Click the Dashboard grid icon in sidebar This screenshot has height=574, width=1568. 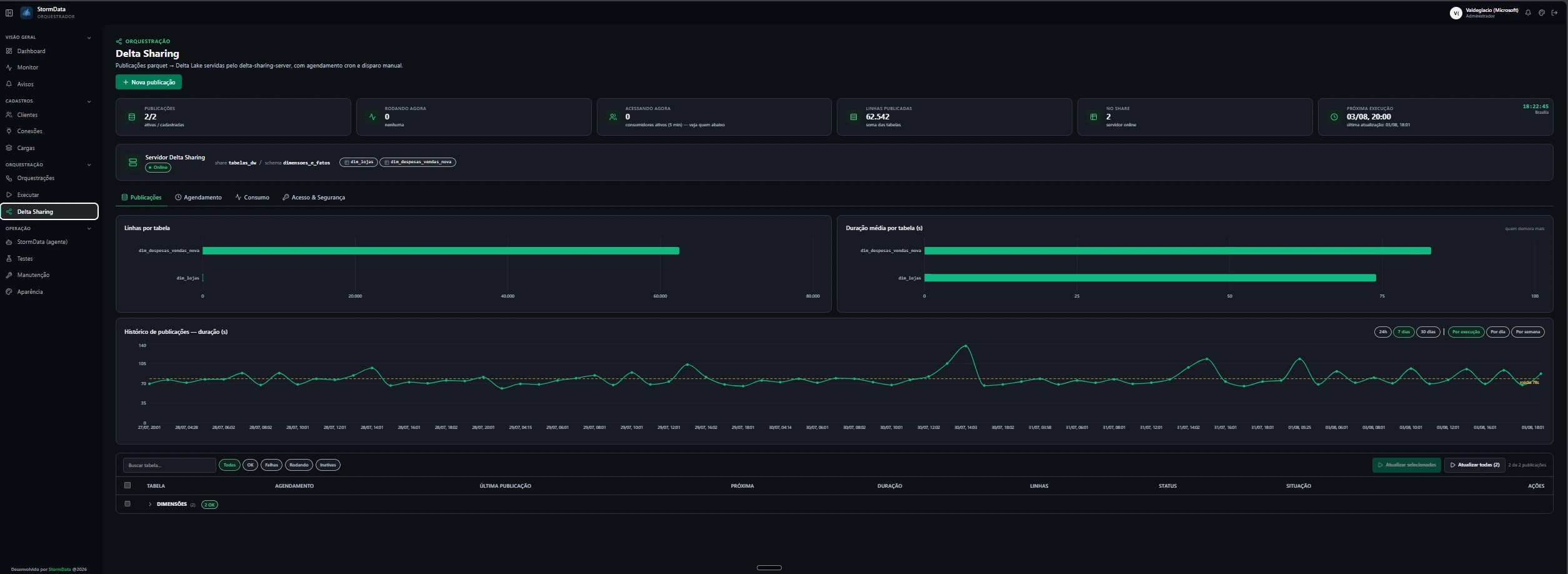(x=9, y=51)
